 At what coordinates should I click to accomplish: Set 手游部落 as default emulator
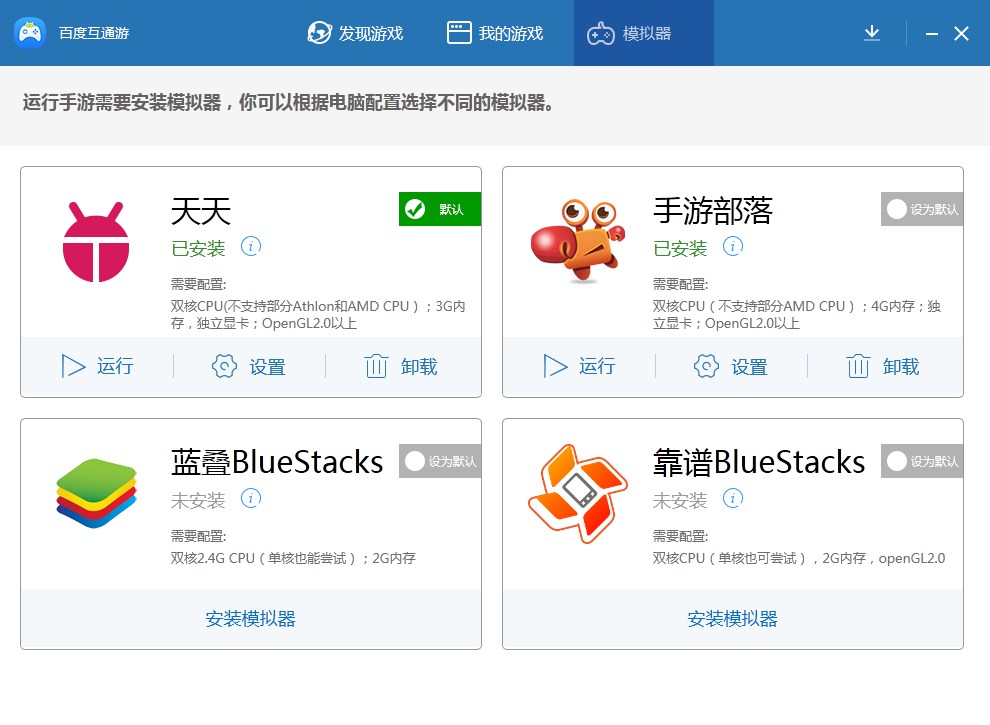[922, 209]
